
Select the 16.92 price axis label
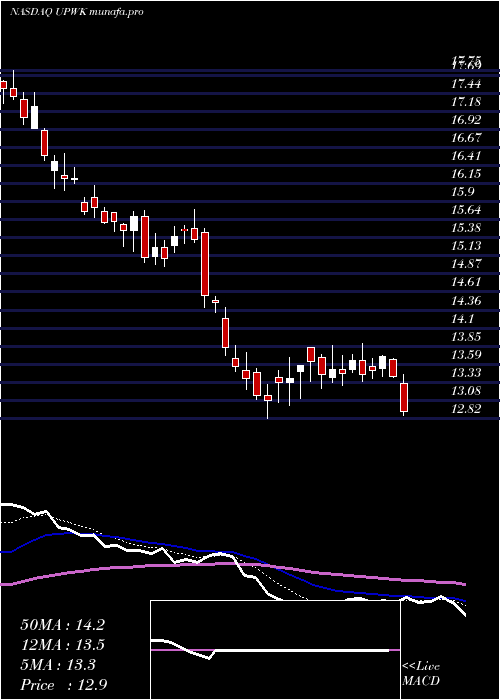click(x=466, y=120)
